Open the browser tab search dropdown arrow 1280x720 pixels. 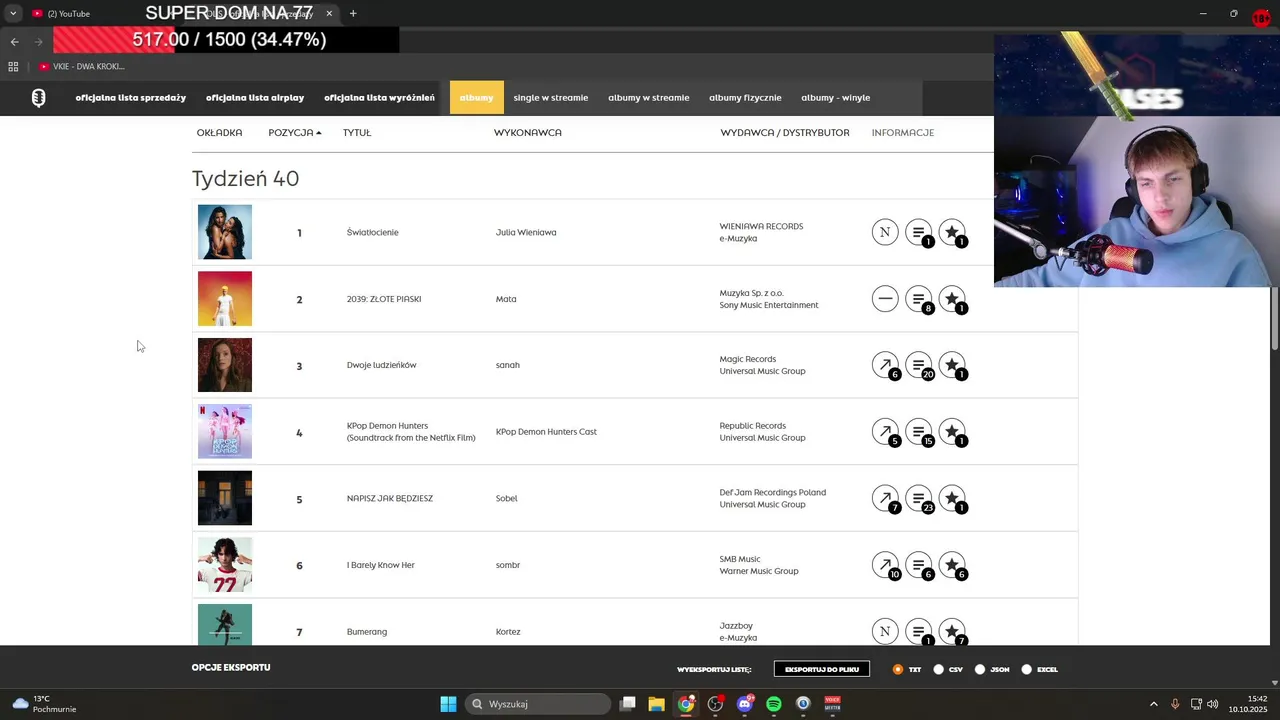pos(13,13)
